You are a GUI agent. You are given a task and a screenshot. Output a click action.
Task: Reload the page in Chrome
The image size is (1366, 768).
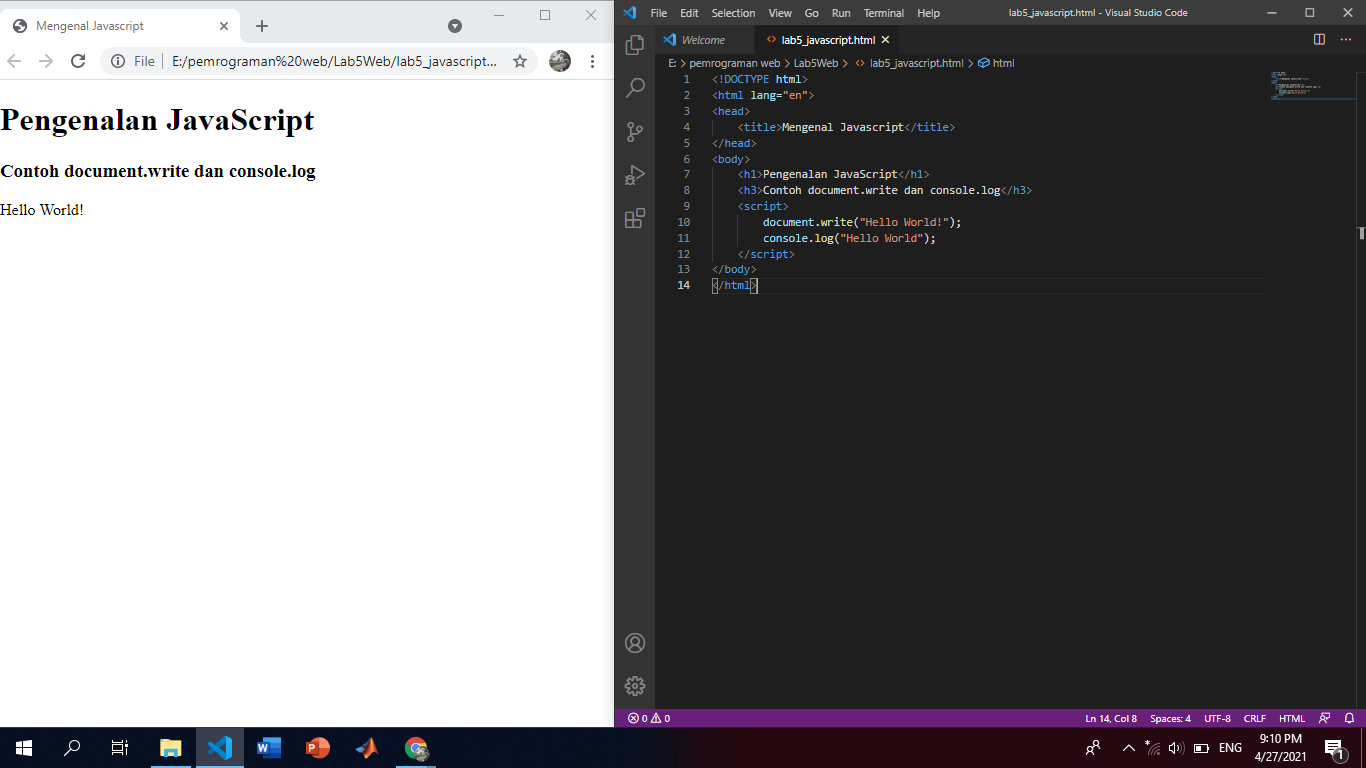click(79, 61)
